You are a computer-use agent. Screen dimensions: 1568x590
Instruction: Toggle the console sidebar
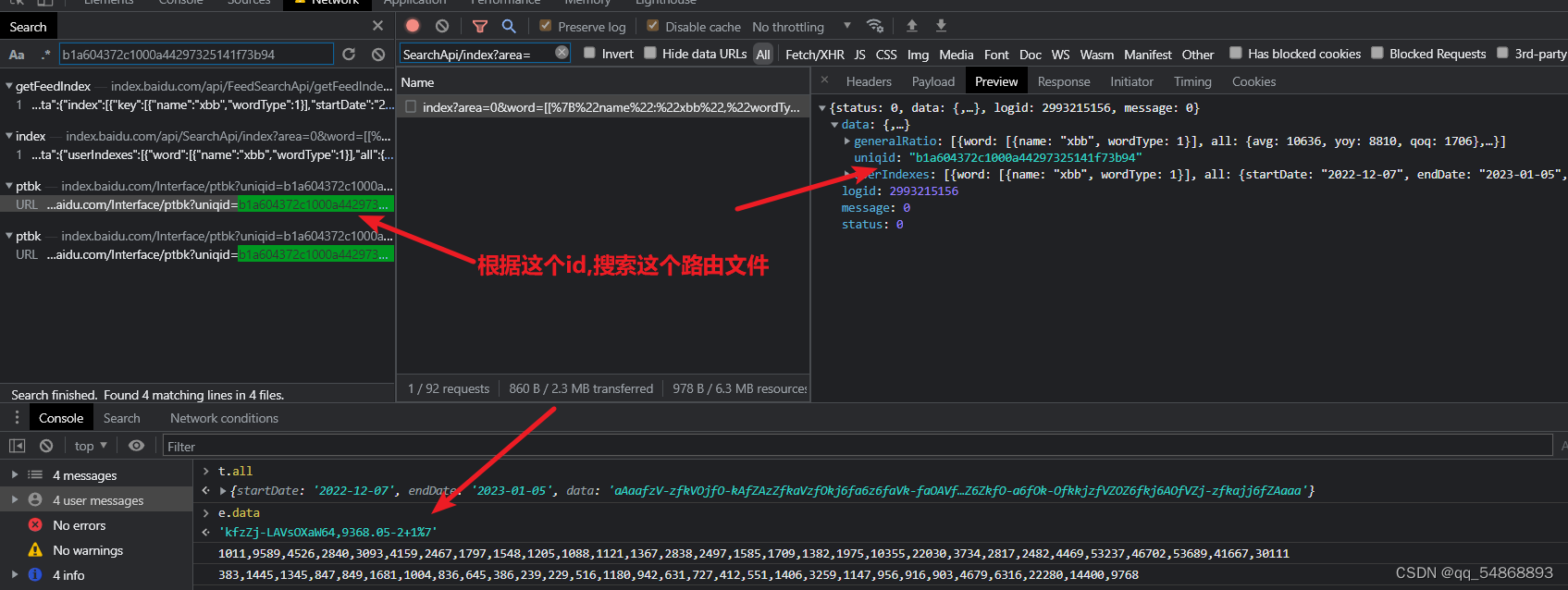point(17,446)
